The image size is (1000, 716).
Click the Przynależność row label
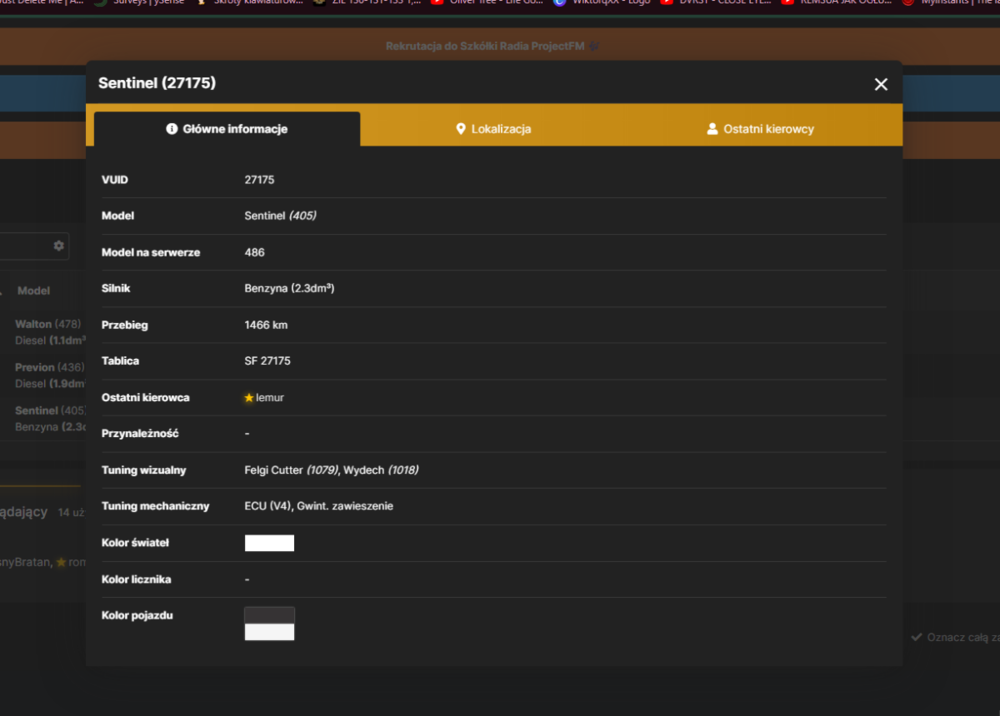pyautogui.click(x=140, y=434)
